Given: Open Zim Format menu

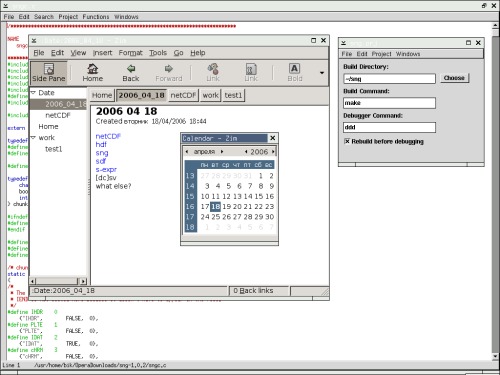Looking at the screenshot, I should [x=131, y=53].
